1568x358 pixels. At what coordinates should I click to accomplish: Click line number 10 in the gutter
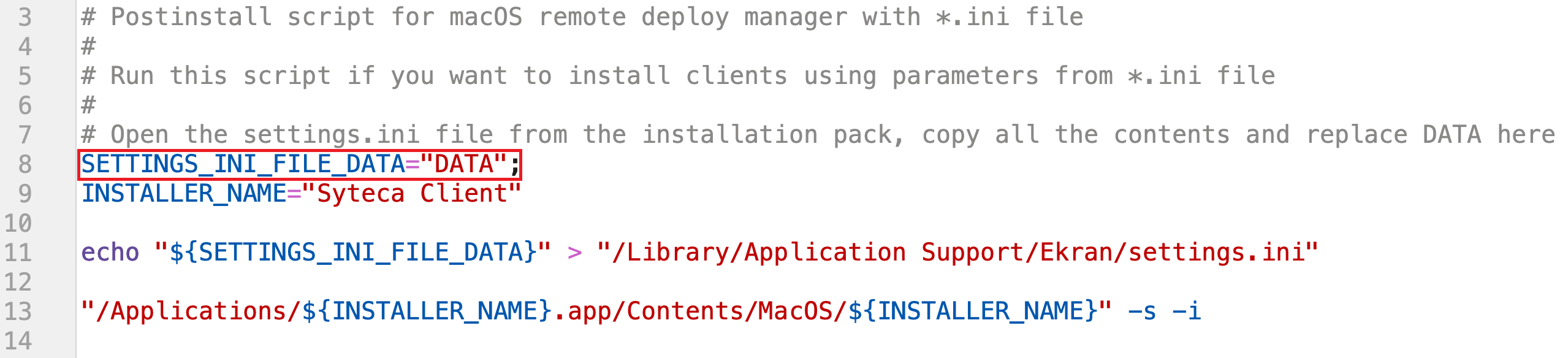18,223
